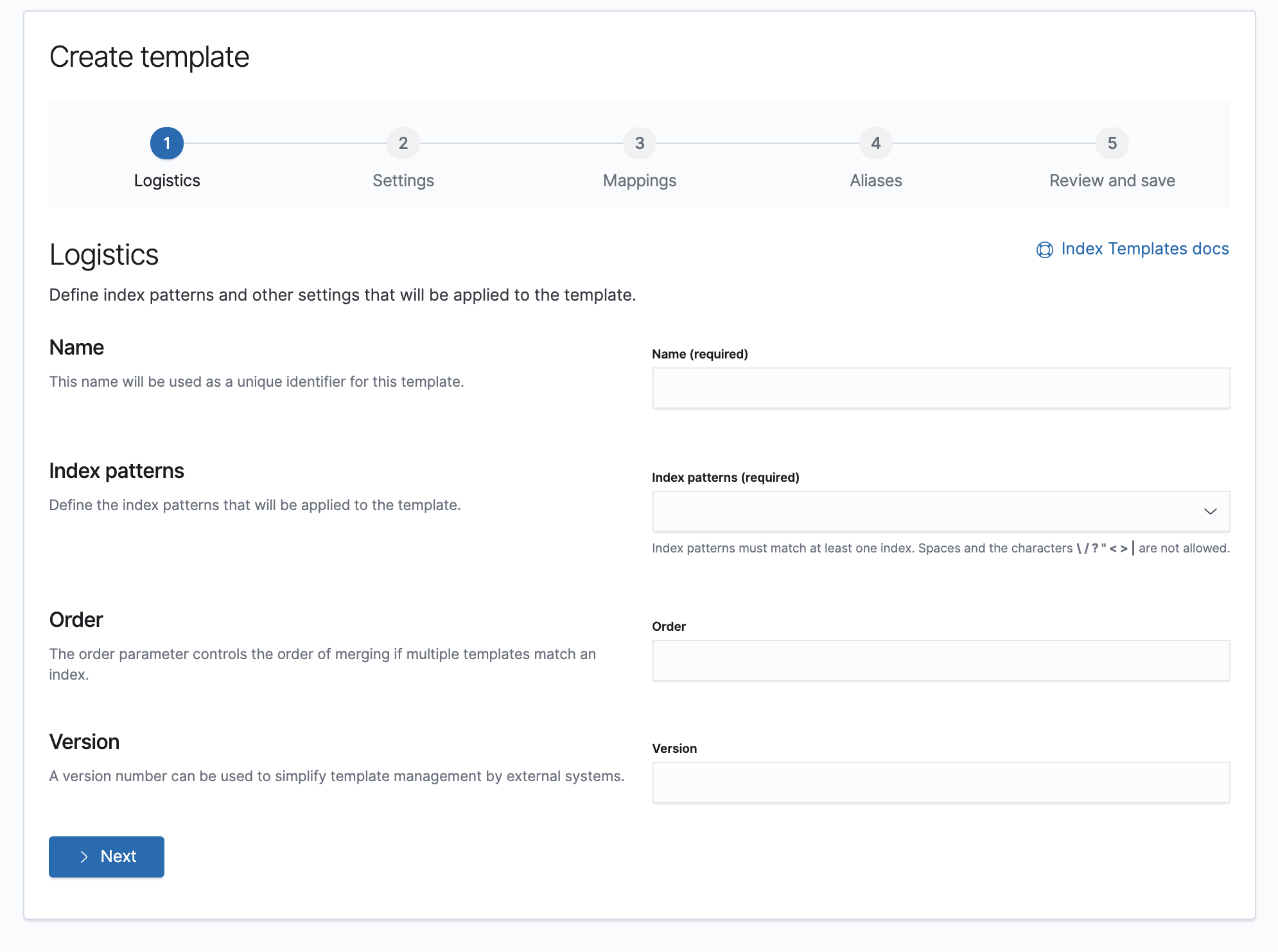Select the step 4 circle
The image size is (1278, 952).
(876, 143)
